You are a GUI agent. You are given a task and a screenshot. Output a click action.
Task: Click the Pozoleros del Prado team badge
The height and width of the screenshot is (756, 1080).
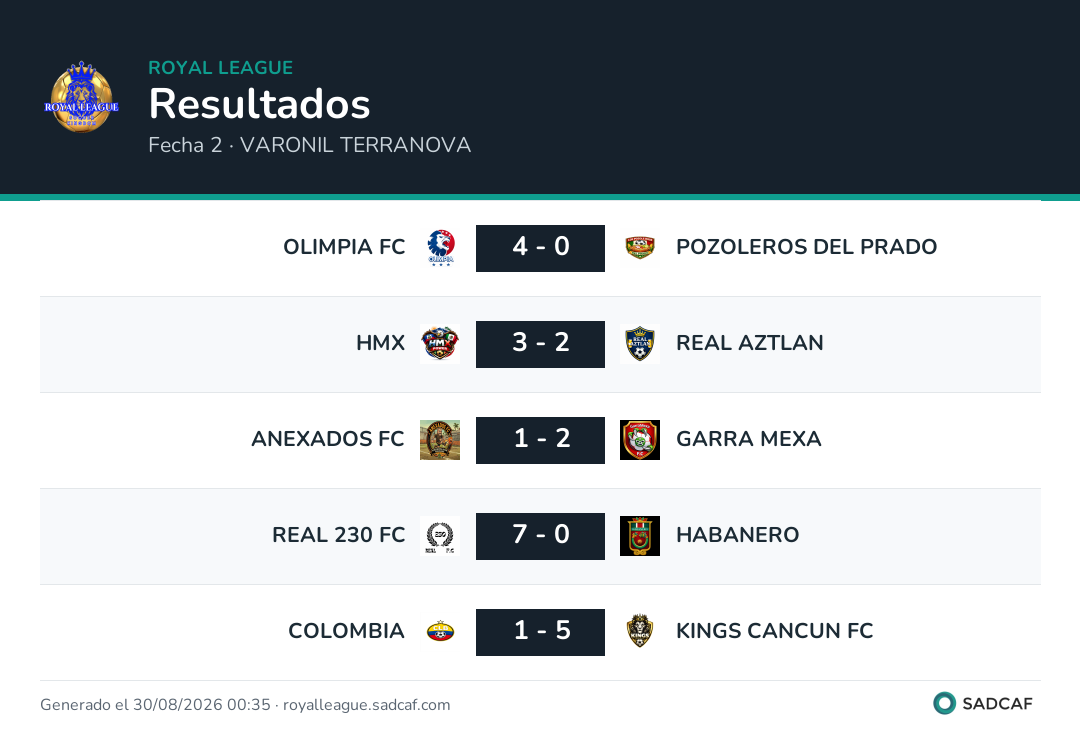(x=640, y=247)
